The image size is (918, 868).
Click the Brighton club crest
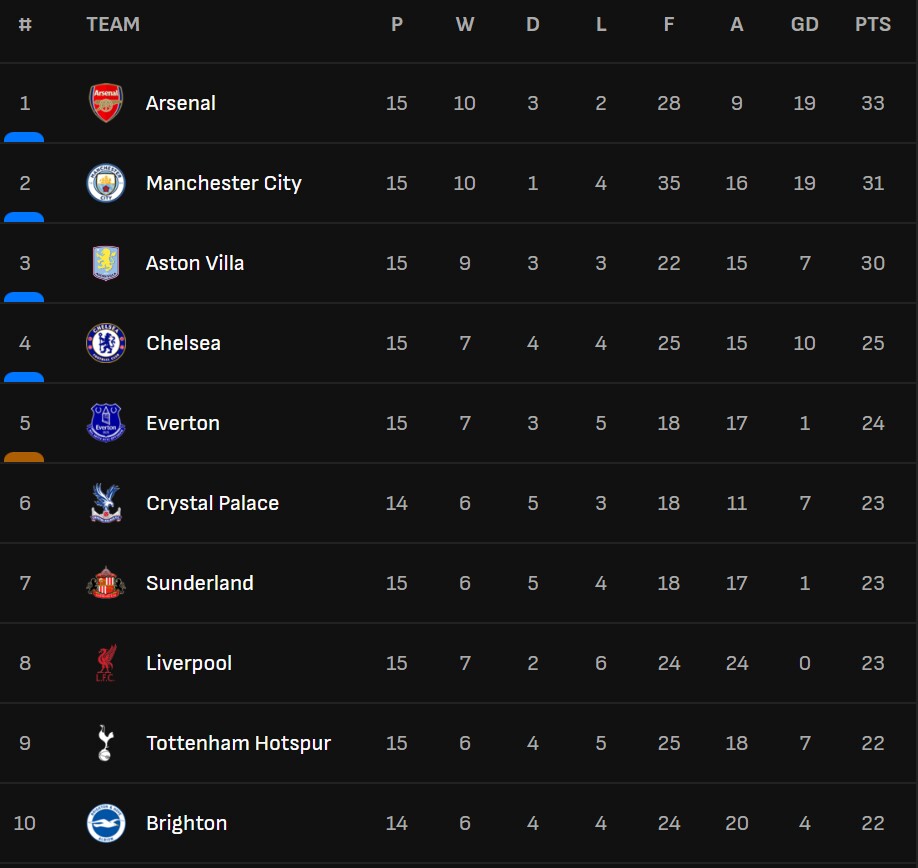[x=106, y=823]
